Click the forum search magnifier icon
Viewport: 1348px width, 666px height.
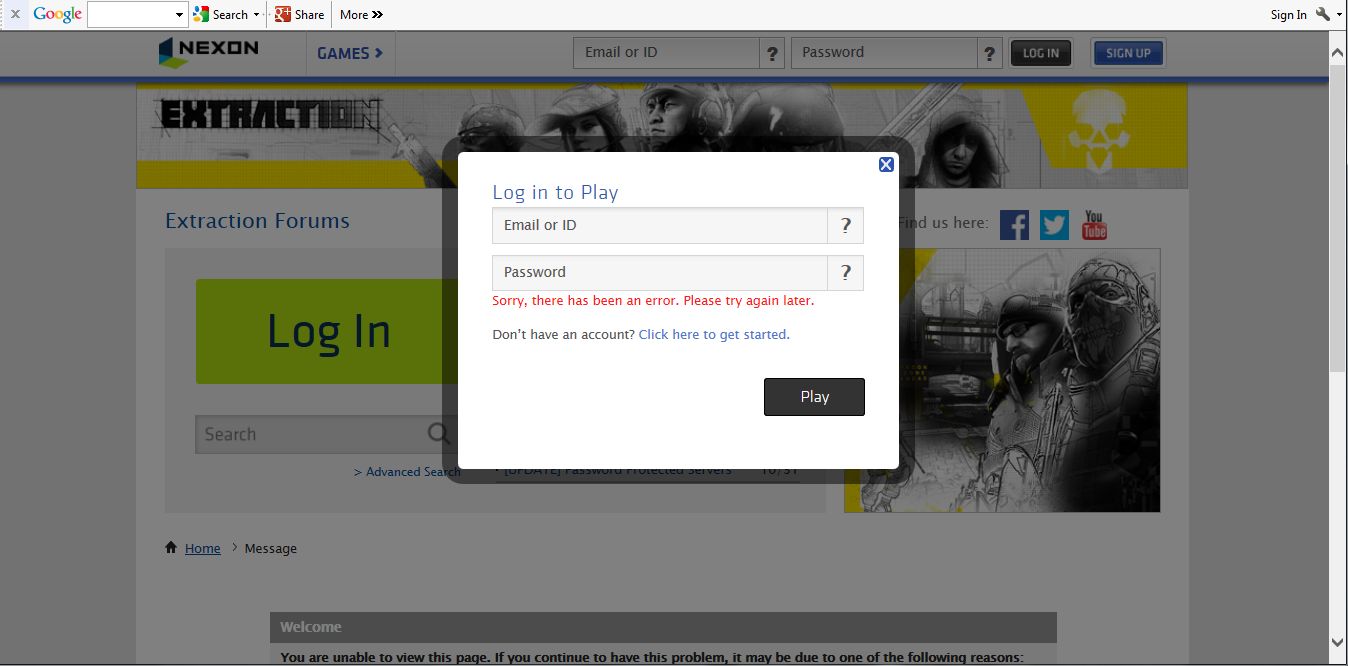pyautogui.click(x=438, y=434)
